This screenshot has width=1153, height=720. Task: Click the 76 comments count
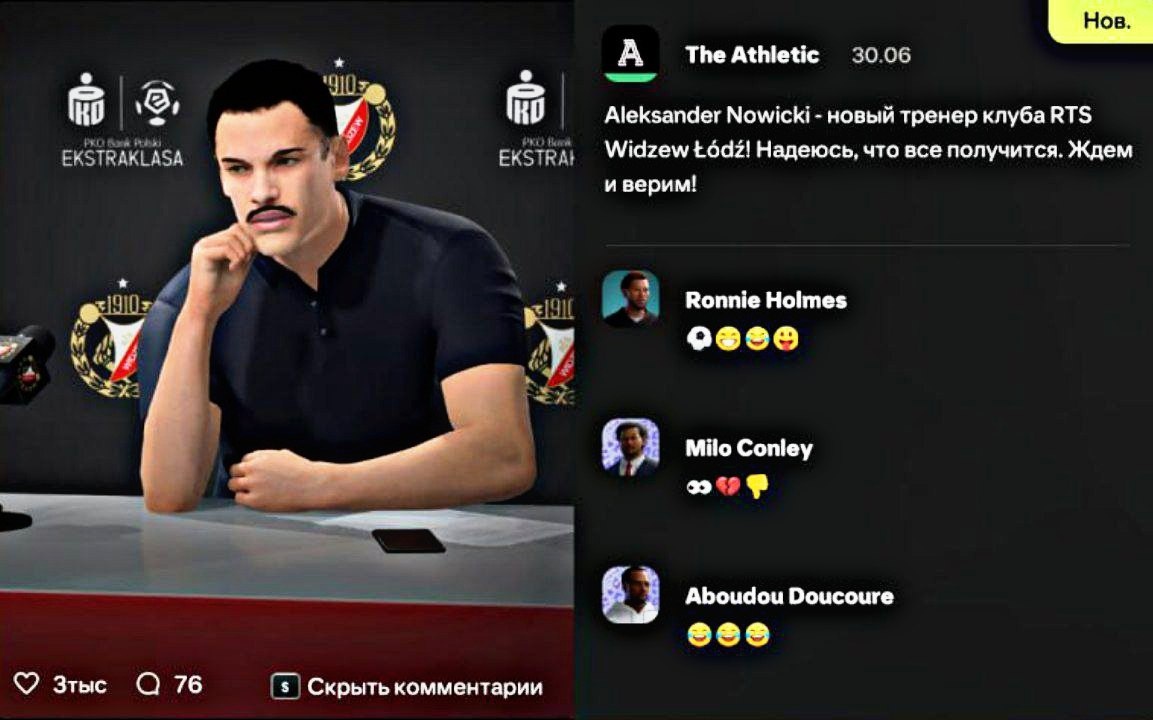(x=188, y=684)
